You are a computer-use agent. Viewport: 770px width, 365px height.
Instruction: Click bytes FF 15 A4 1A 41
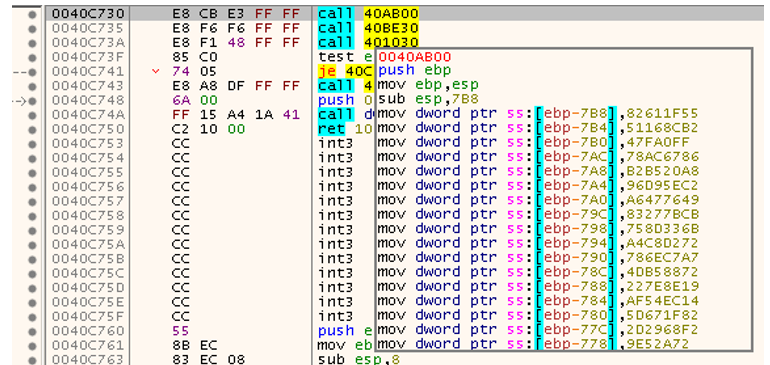[236, 115]
